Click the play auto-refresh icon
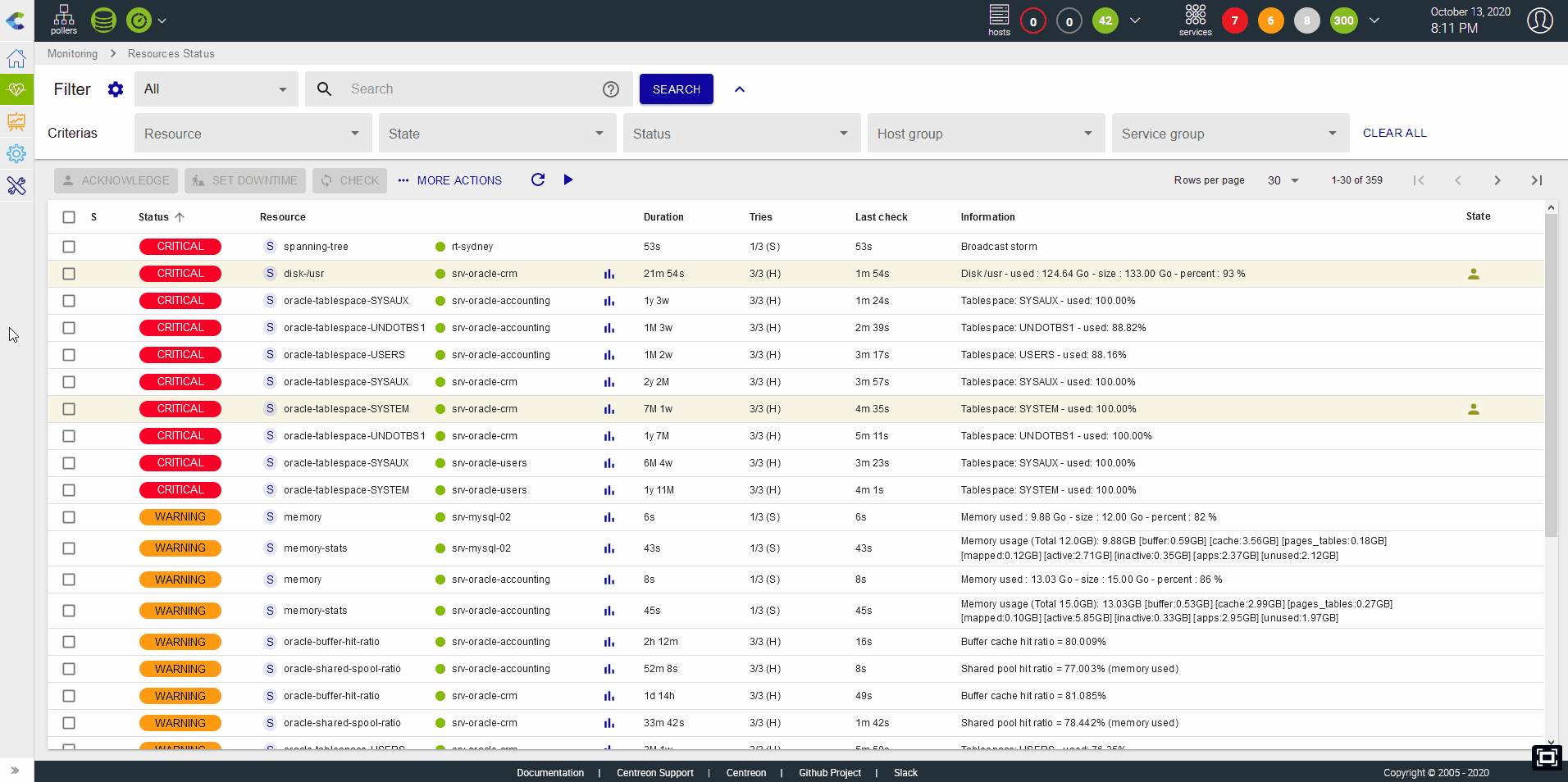 point(568,180)
